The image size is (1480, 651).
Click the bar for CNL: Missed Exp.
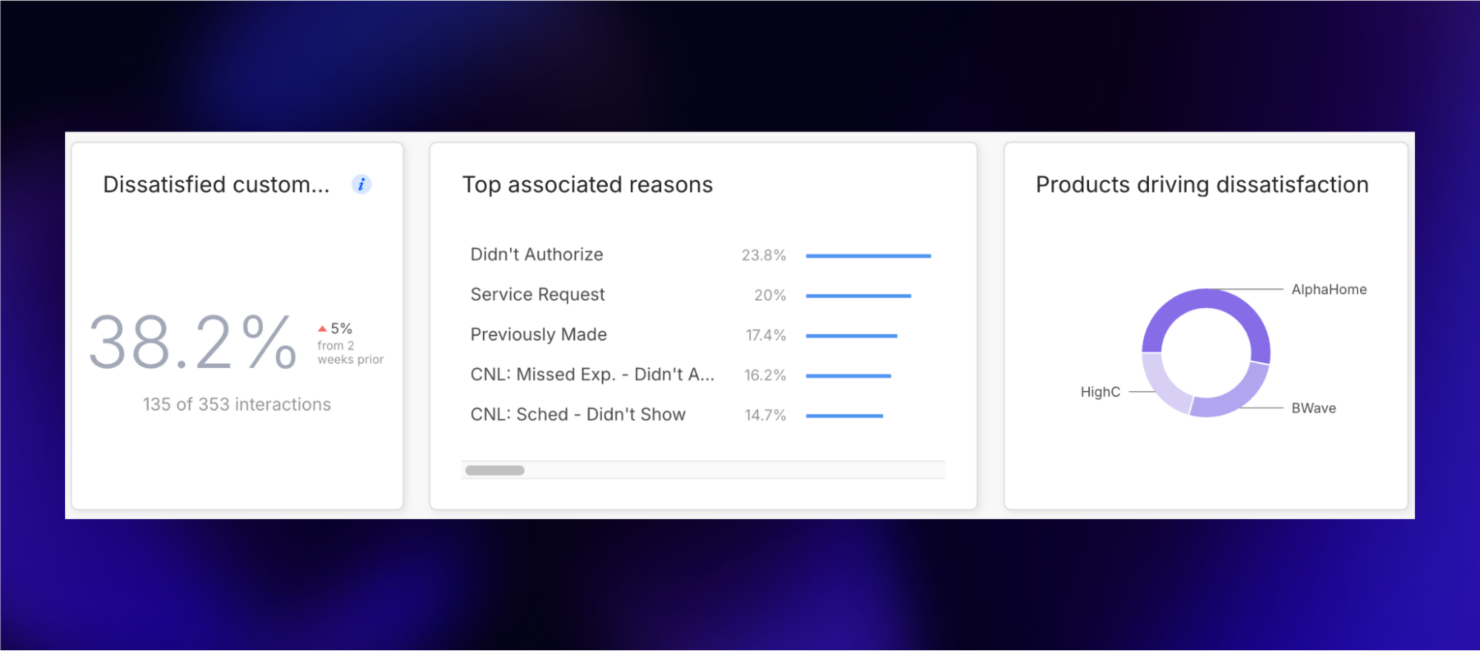pyautogui.click(x=848, y=376)
